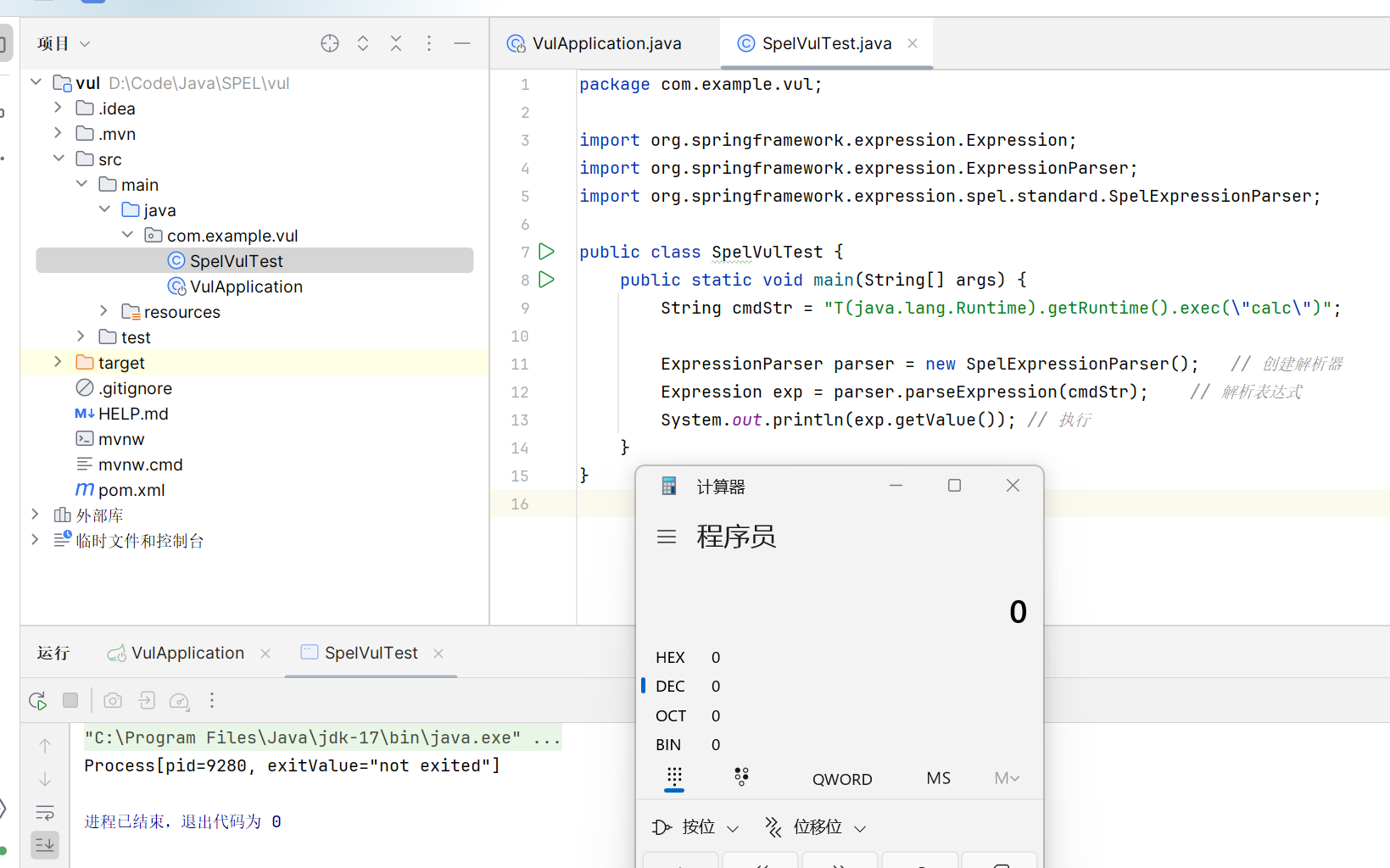
Task: Close the SpelVulTest.java editor tab
Action: [x=913, y=43]
